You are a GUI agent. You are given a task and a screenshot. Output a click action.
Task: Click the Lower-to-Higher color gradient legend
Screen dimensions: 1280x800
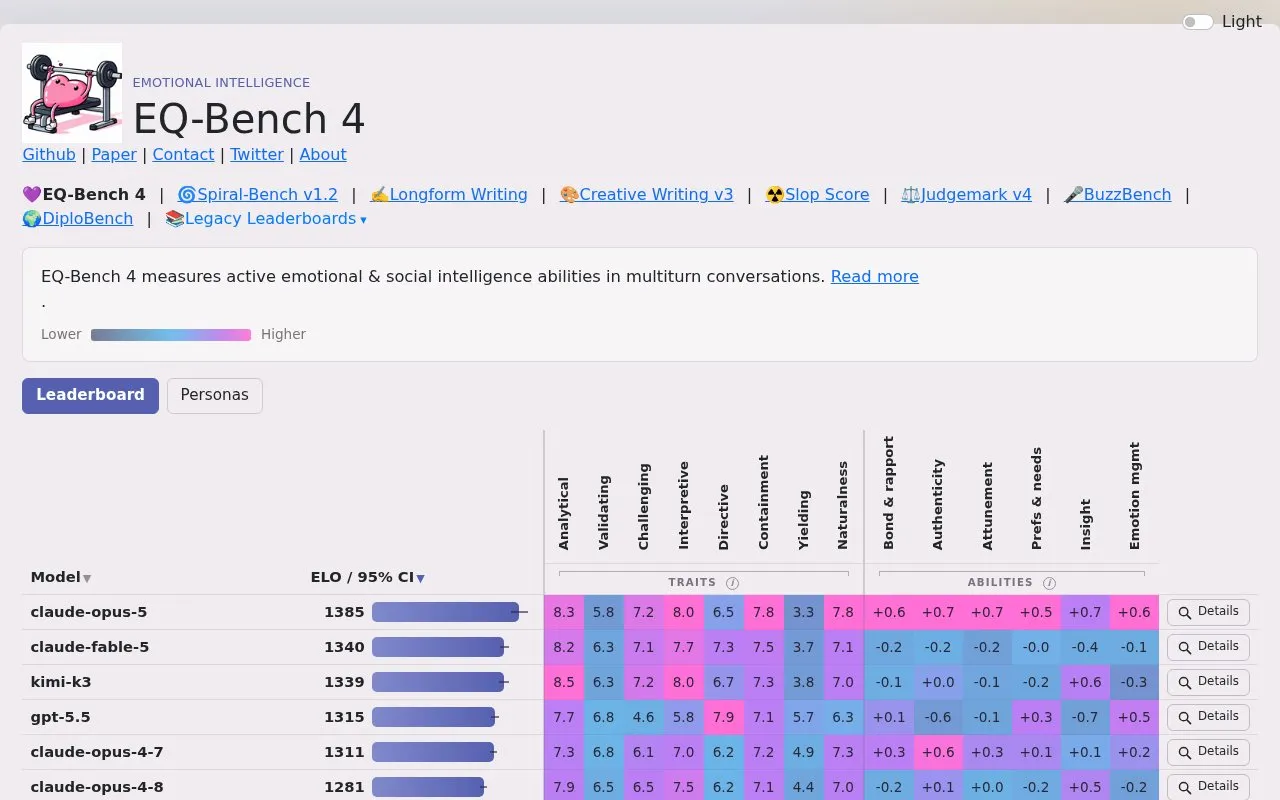pyautogui.click(x=171, y=335)
